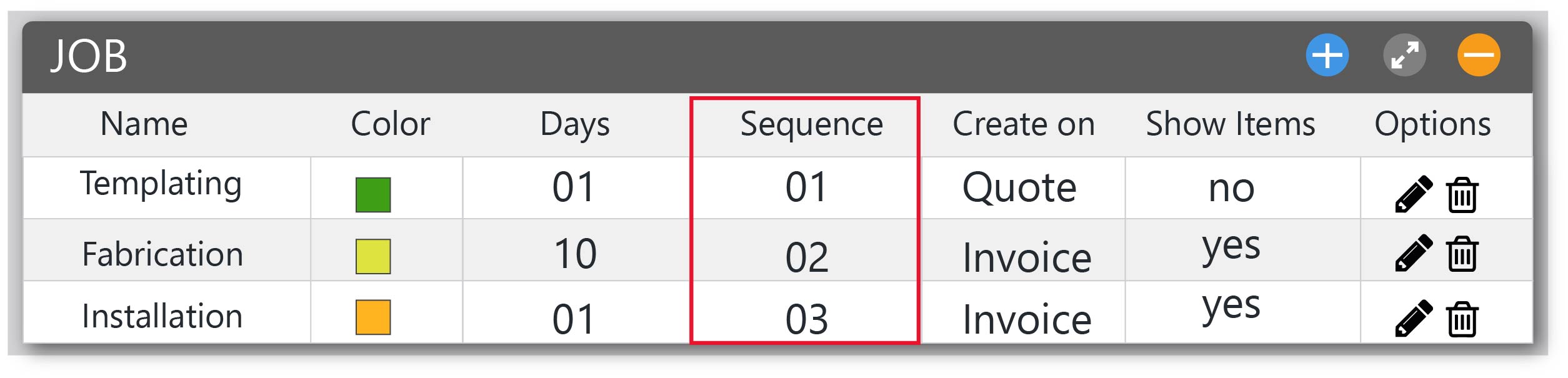Select the green Templating color swatch
The height and width of the screenshot is (378, 1568).
(x=373, y=195)
